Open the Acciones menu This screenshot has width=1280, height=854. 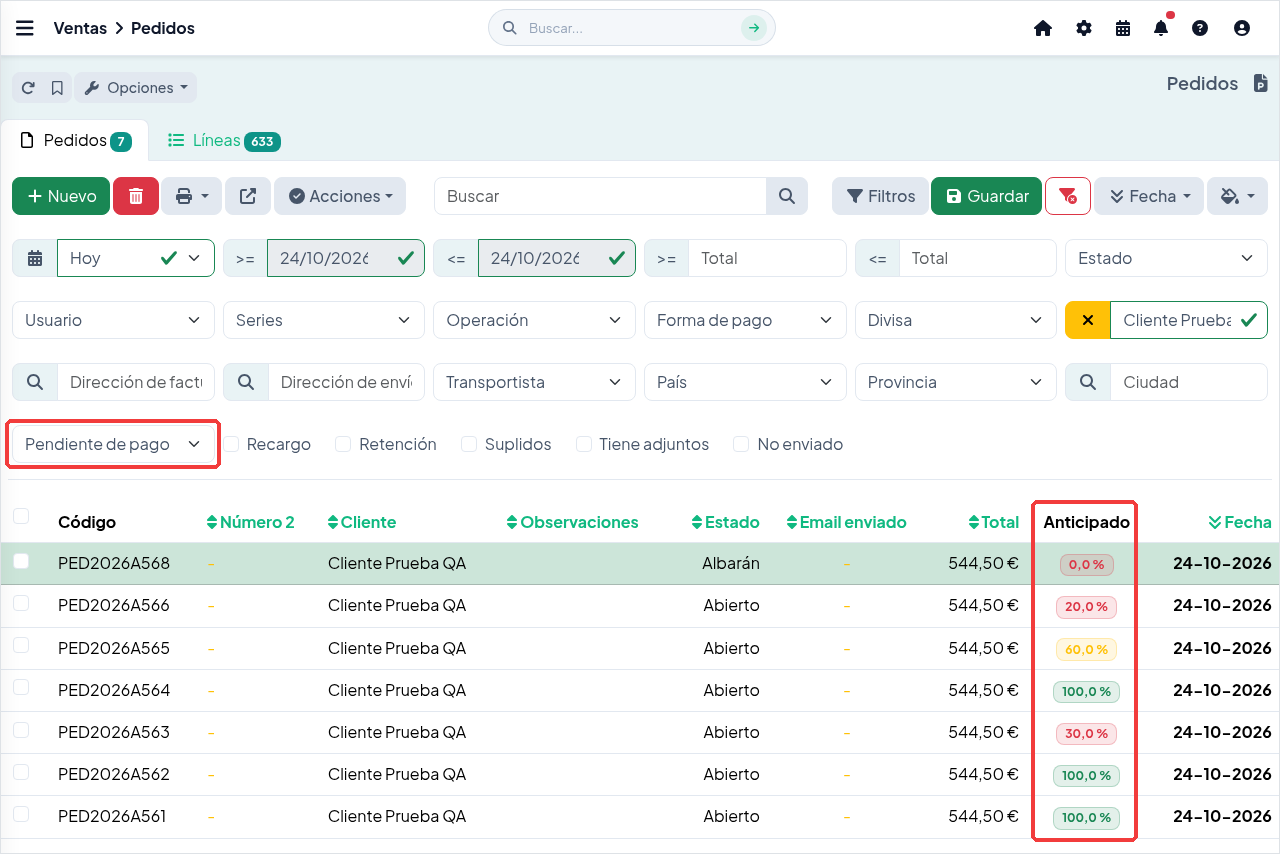(x=340, y=196)
